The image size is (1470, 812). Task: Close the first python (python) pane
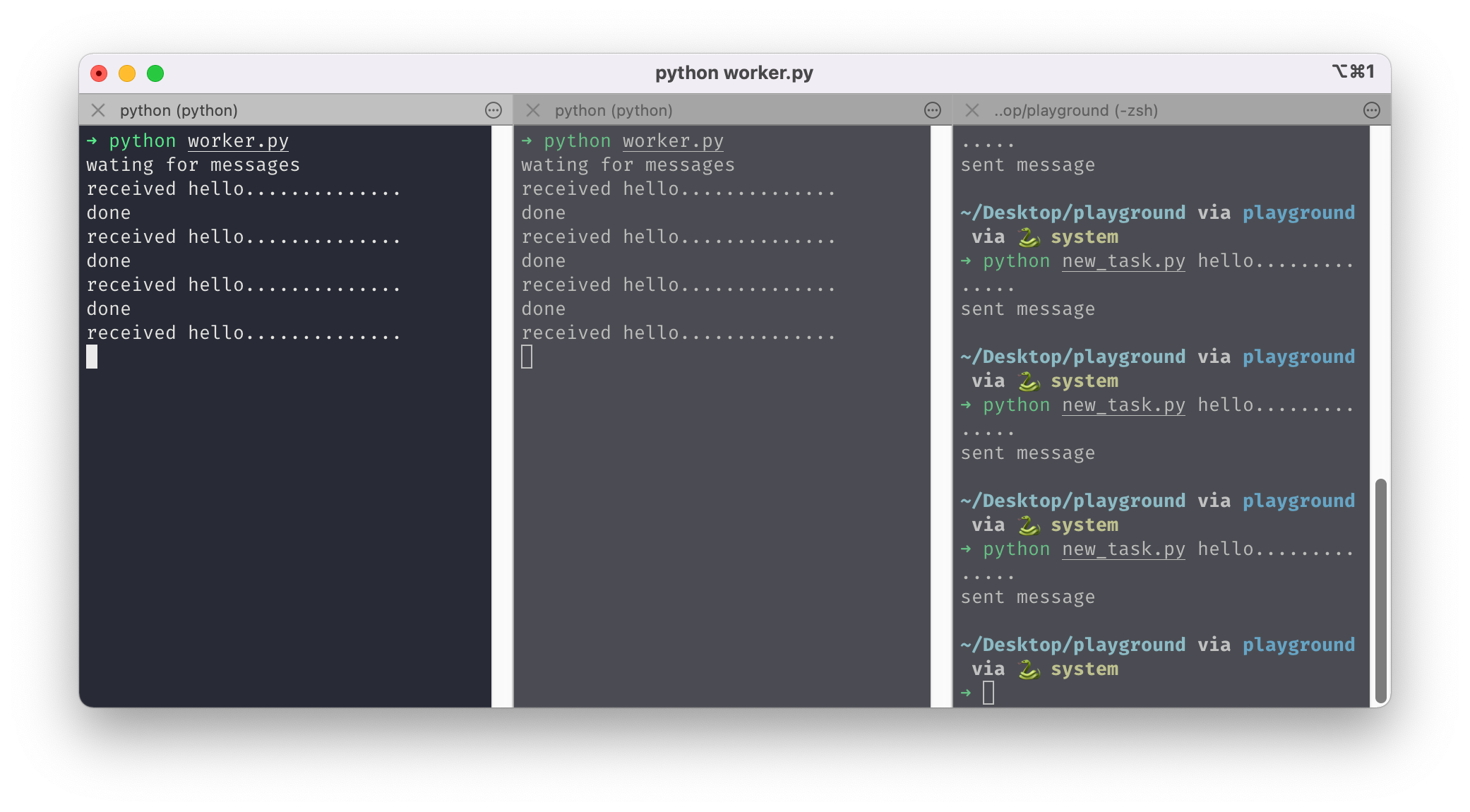coord(98,110)
